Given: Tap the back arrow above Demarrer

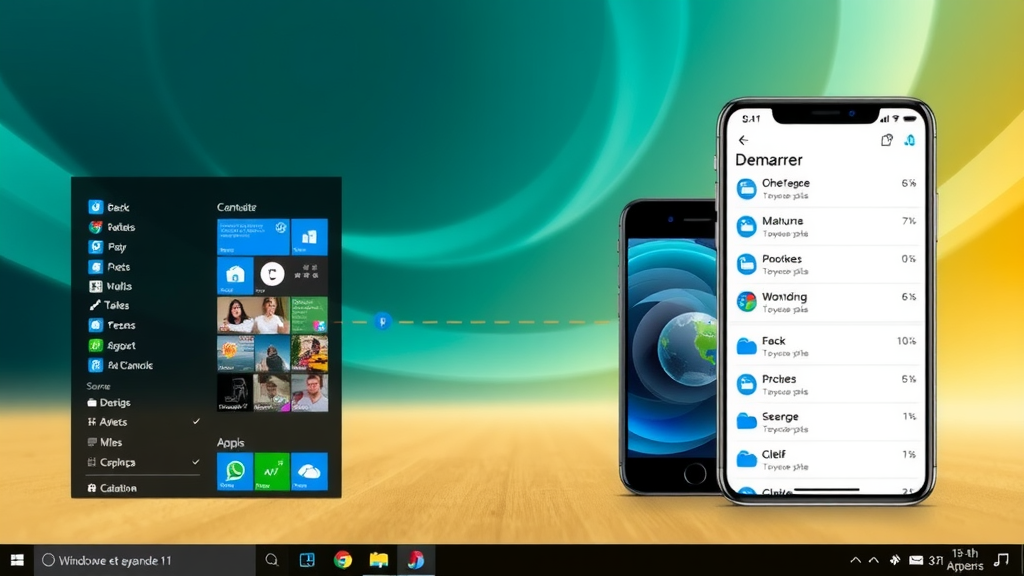Looking at the screenshot, I should coord(742,139).
